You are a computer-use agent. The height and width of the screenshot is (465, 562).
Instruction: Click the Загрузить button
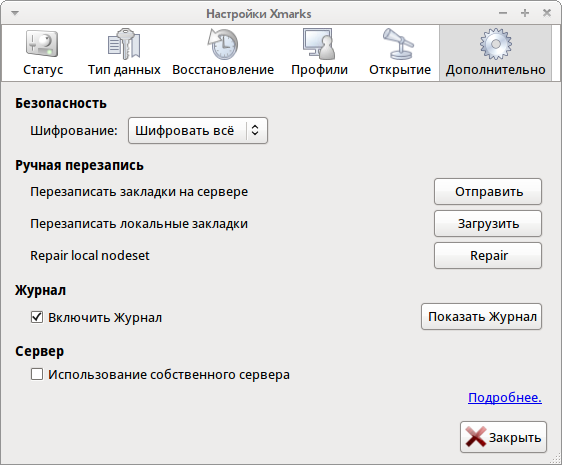pos(488,223)
